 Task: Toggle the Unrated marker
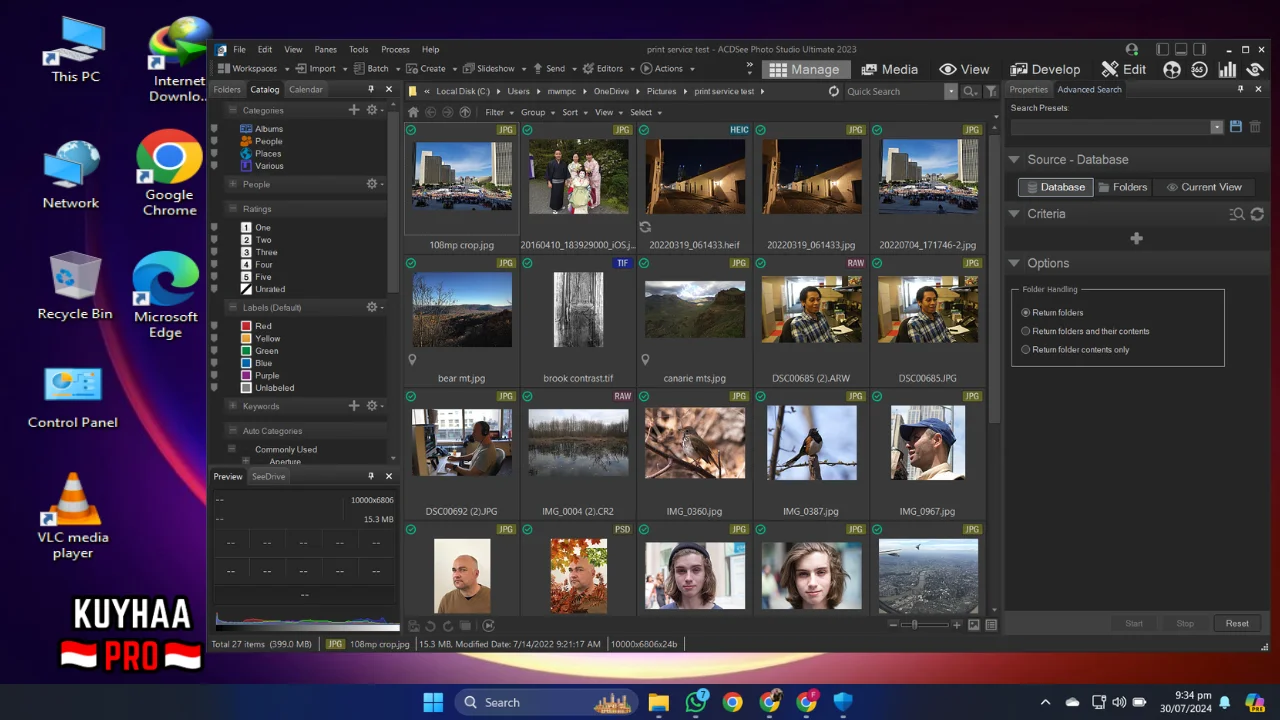point(214,289)
